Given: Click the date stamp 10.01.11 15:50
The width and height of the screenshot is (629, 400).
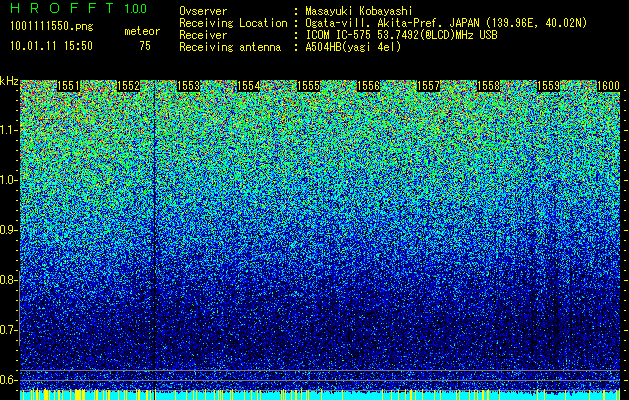Looking at the screenshot, I should [51, 46].
